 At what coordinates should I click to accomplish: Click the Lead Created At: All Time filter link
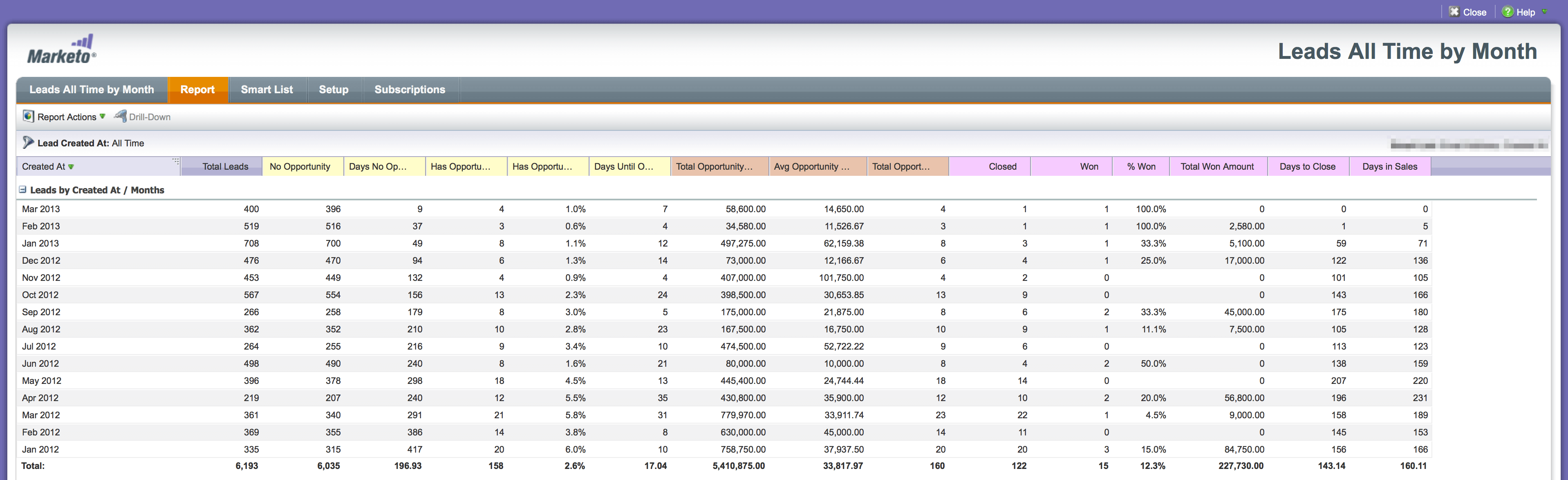pyautogui.click(x=91, y=143)
